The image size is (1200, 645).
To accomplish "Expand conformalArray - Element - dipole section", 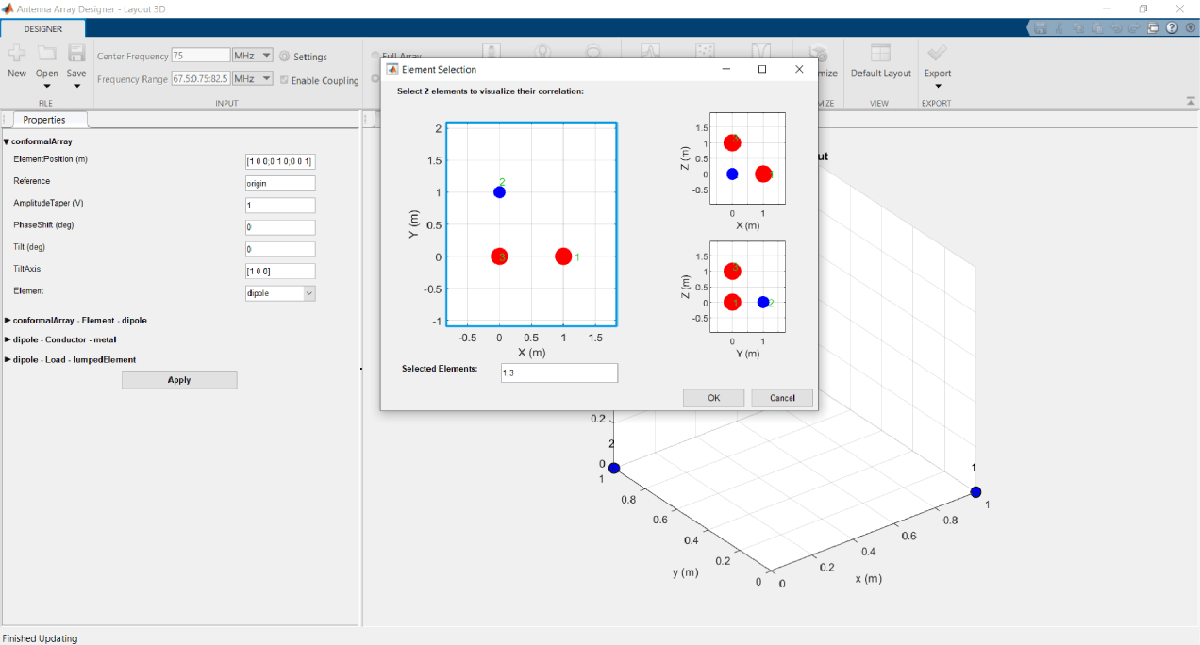I will (76, 321).
